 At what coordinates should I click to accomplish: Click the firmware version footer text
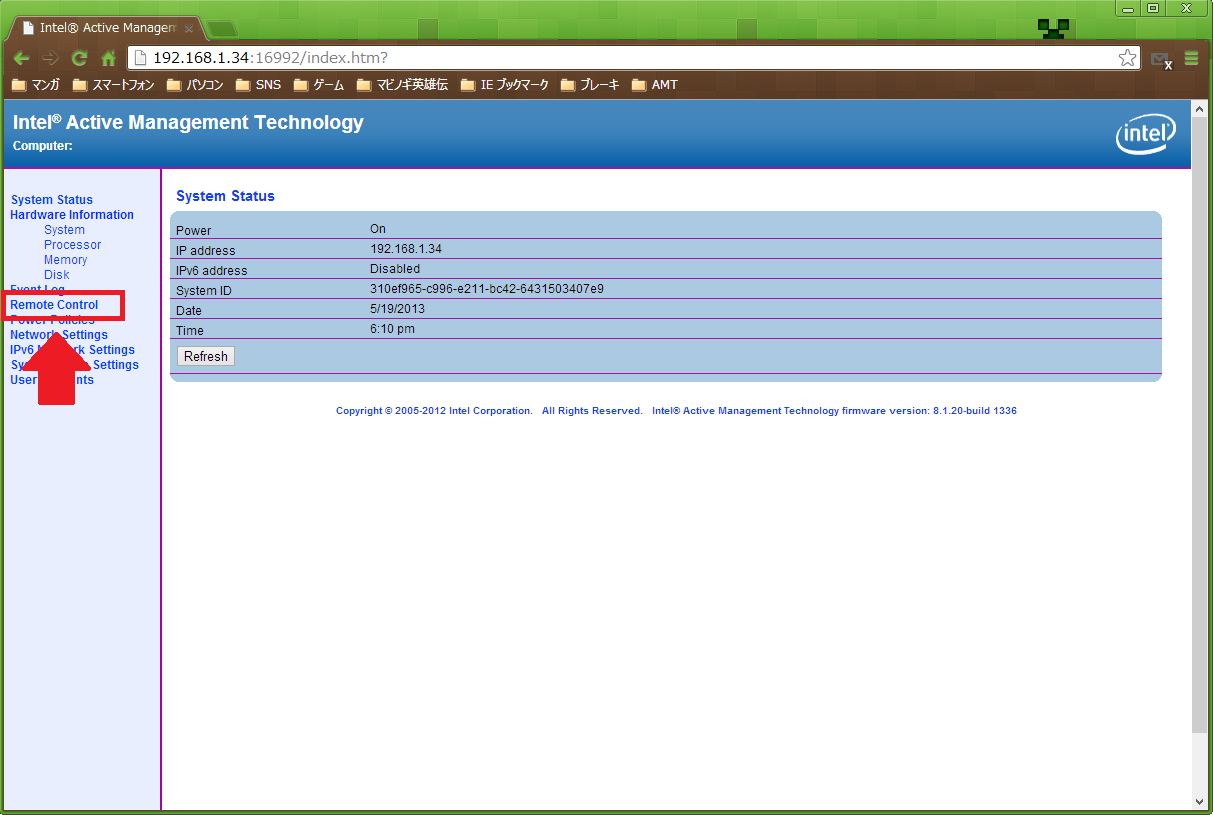coord(834,411)
